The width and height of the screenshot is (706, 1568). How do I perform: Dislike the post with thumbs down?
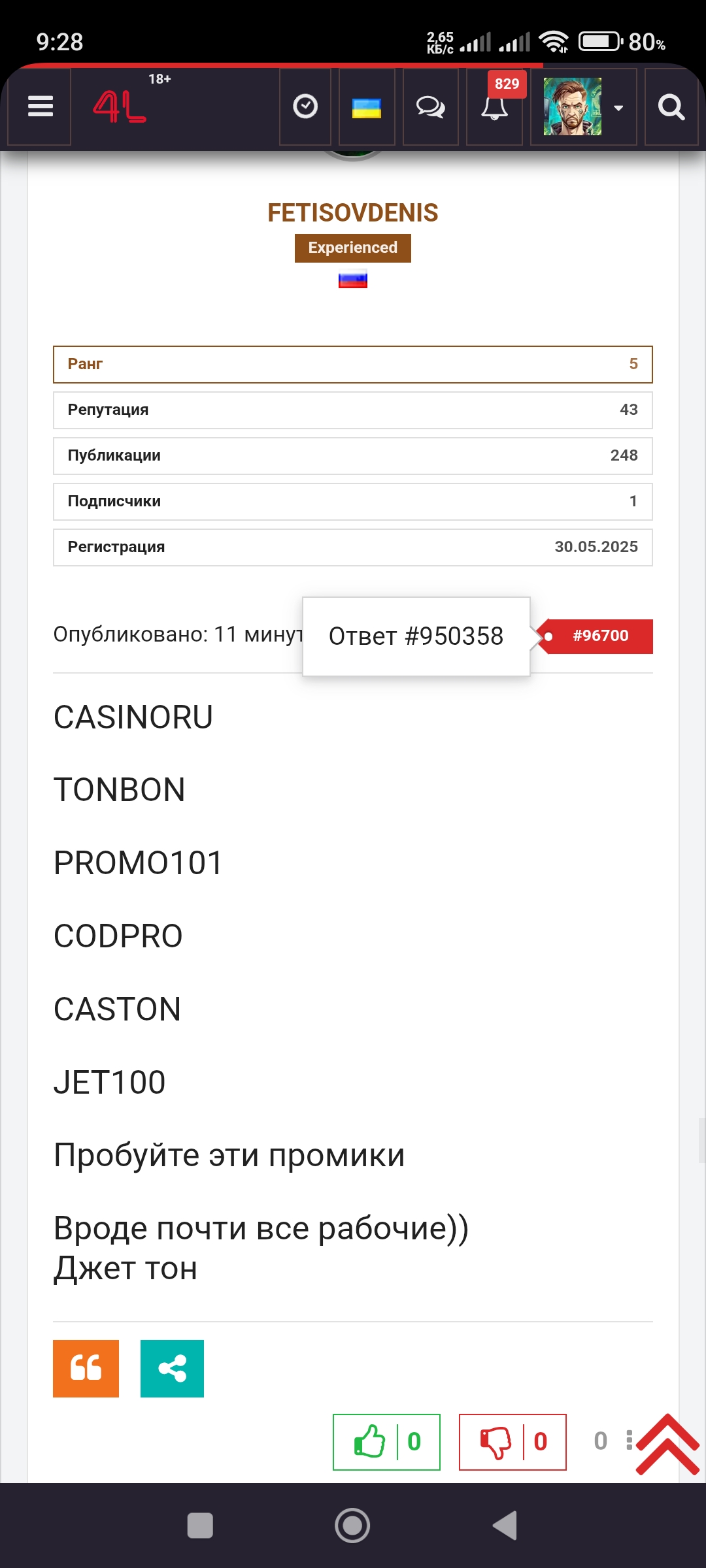496,1441
